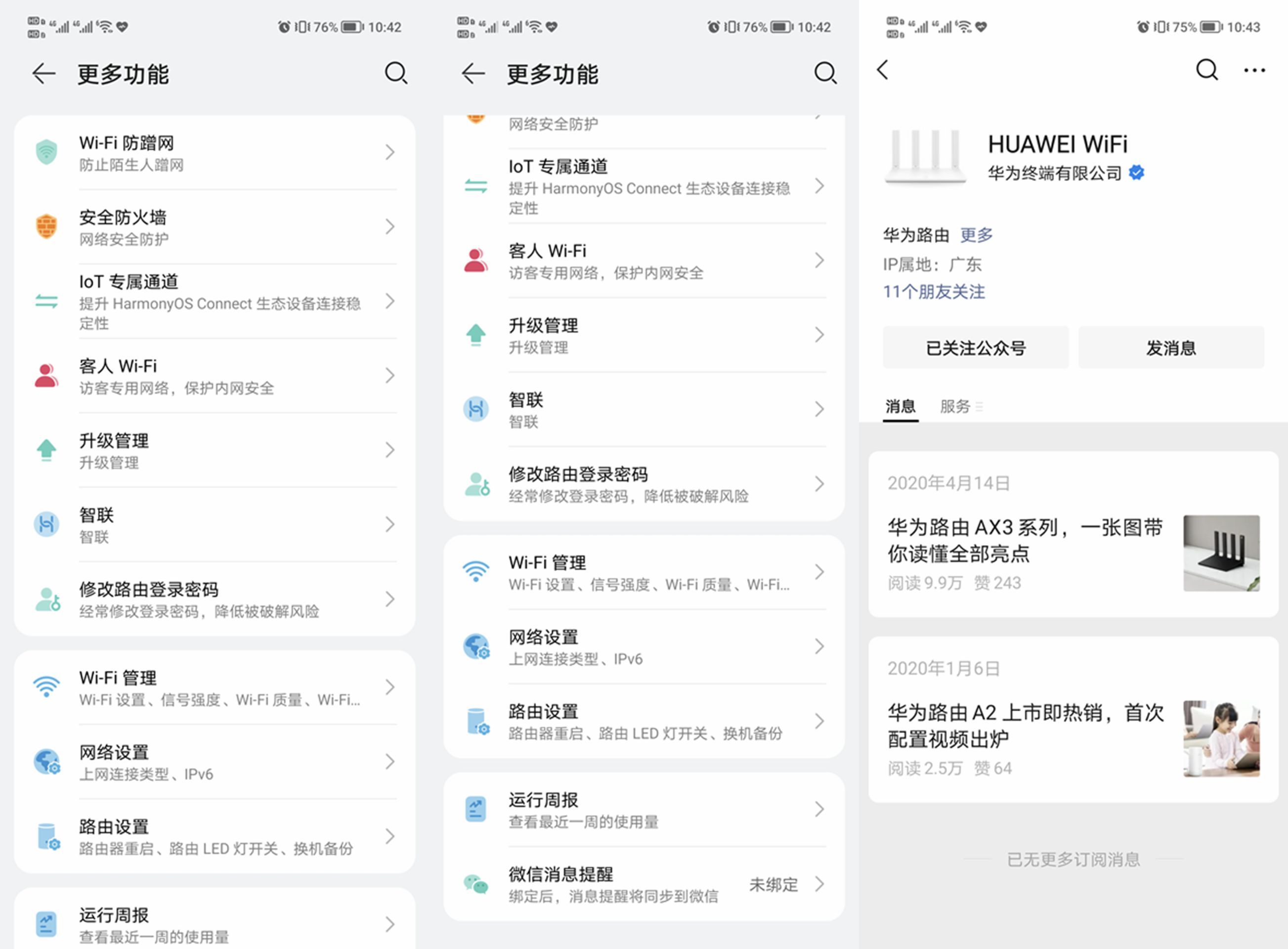Open 客人 Wi-Fi chevron in left screen
1288x949 pixels.
390,376
